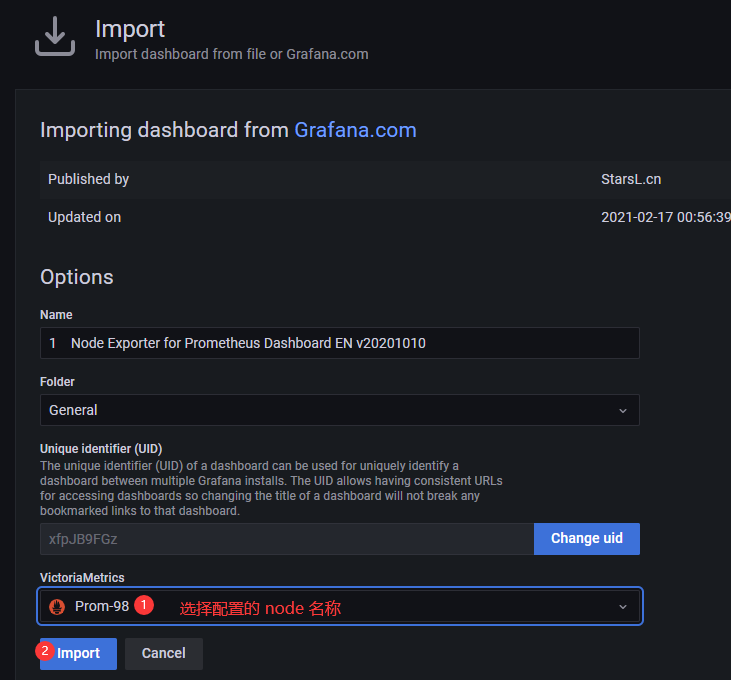This screenshot has width=731, height=680.
Task: Open the VictoriaMetrics data source dropdown
Action: 339,606
